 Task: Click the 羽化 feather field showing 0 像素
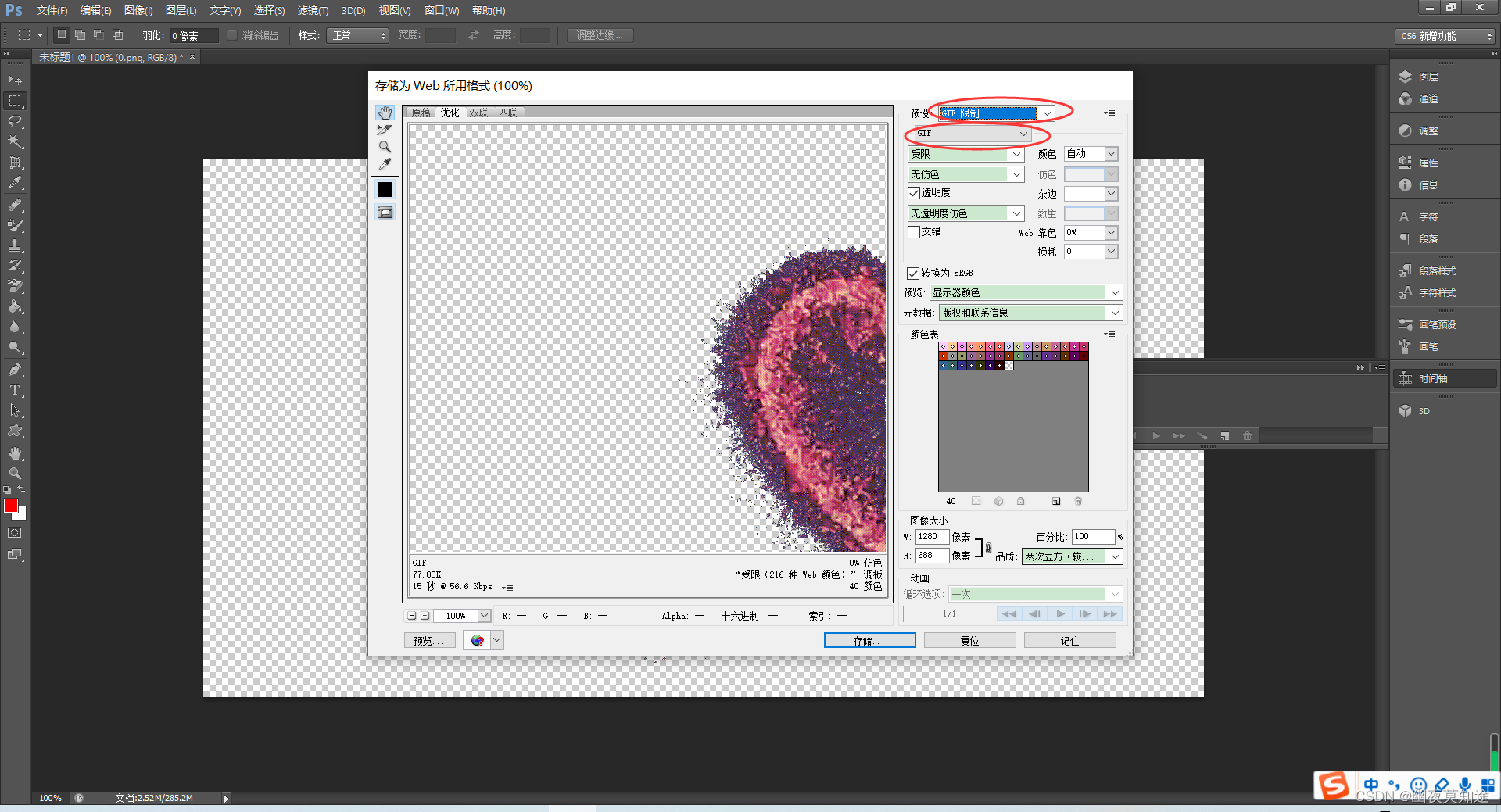[x=195, y=35]
